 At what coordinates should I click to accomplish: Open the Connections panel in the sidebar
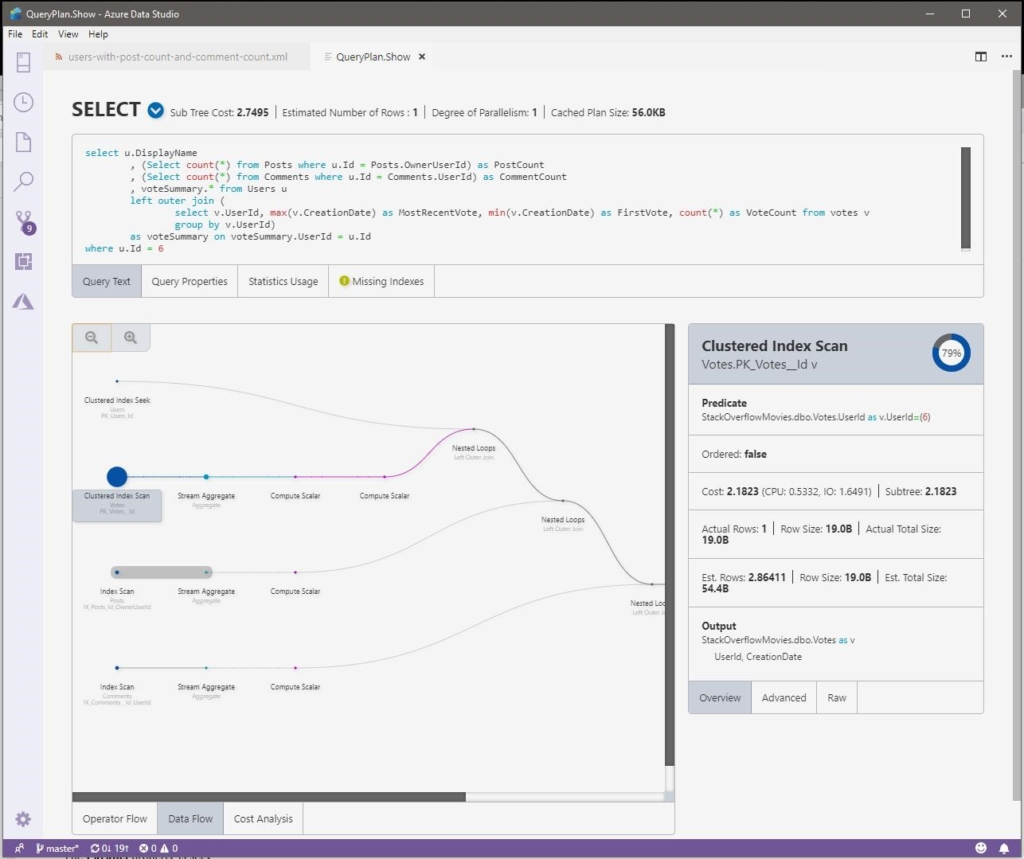pyautogui.click(x=23, y=61)
